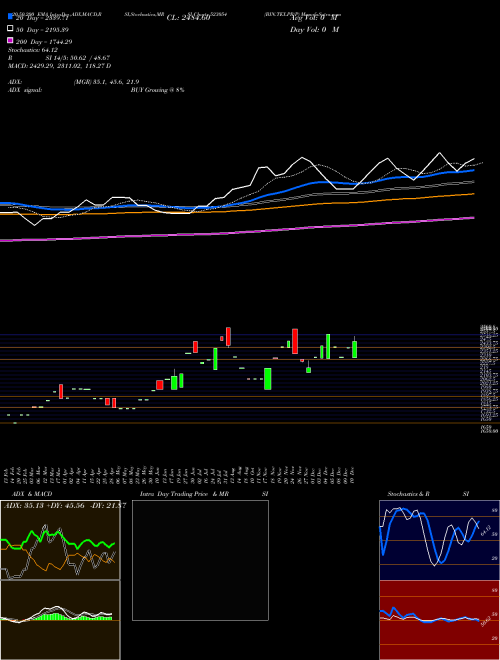Select the '50 Day = 2193.39' text

[43, 30]
